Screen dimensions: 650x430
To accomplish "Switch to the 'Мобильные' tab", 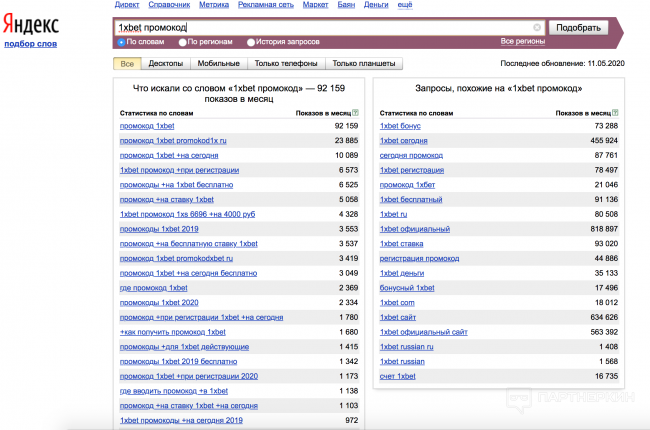I will (218, 64).
